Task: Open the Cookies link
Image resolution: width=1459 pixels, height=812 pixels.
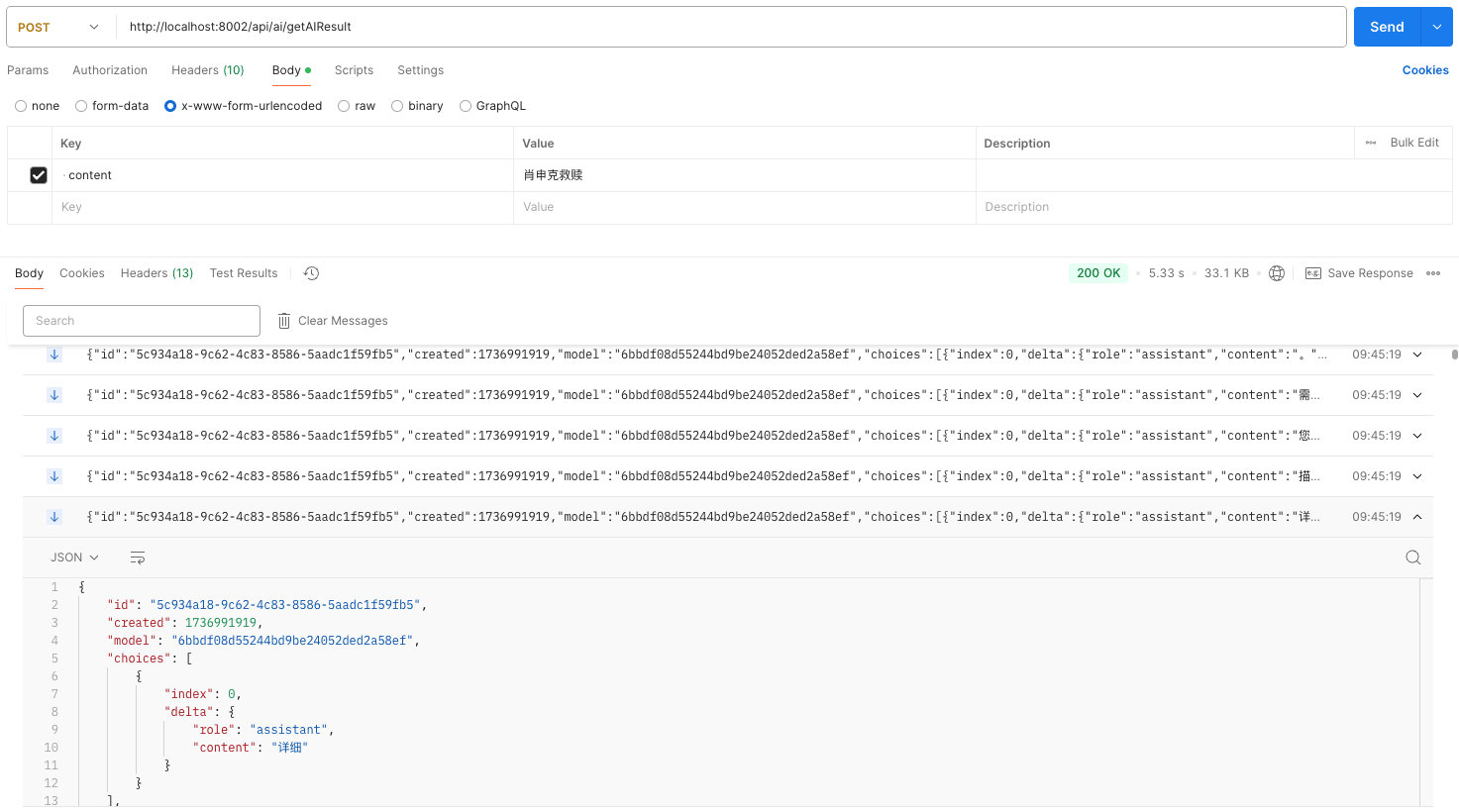Action: 1425,70
